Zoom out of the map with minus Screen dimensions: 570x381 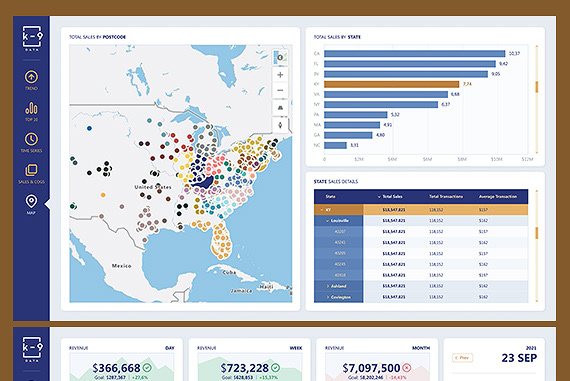point(280,90)
